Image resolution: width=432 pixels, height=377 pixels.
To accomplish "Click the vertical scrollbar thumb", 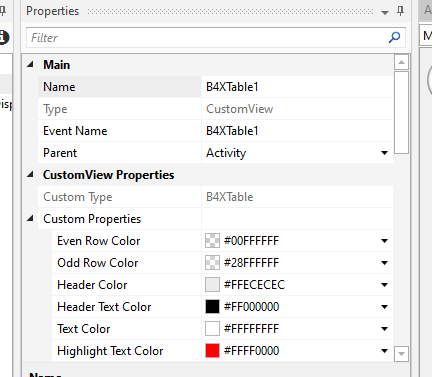I will point(401,112).
